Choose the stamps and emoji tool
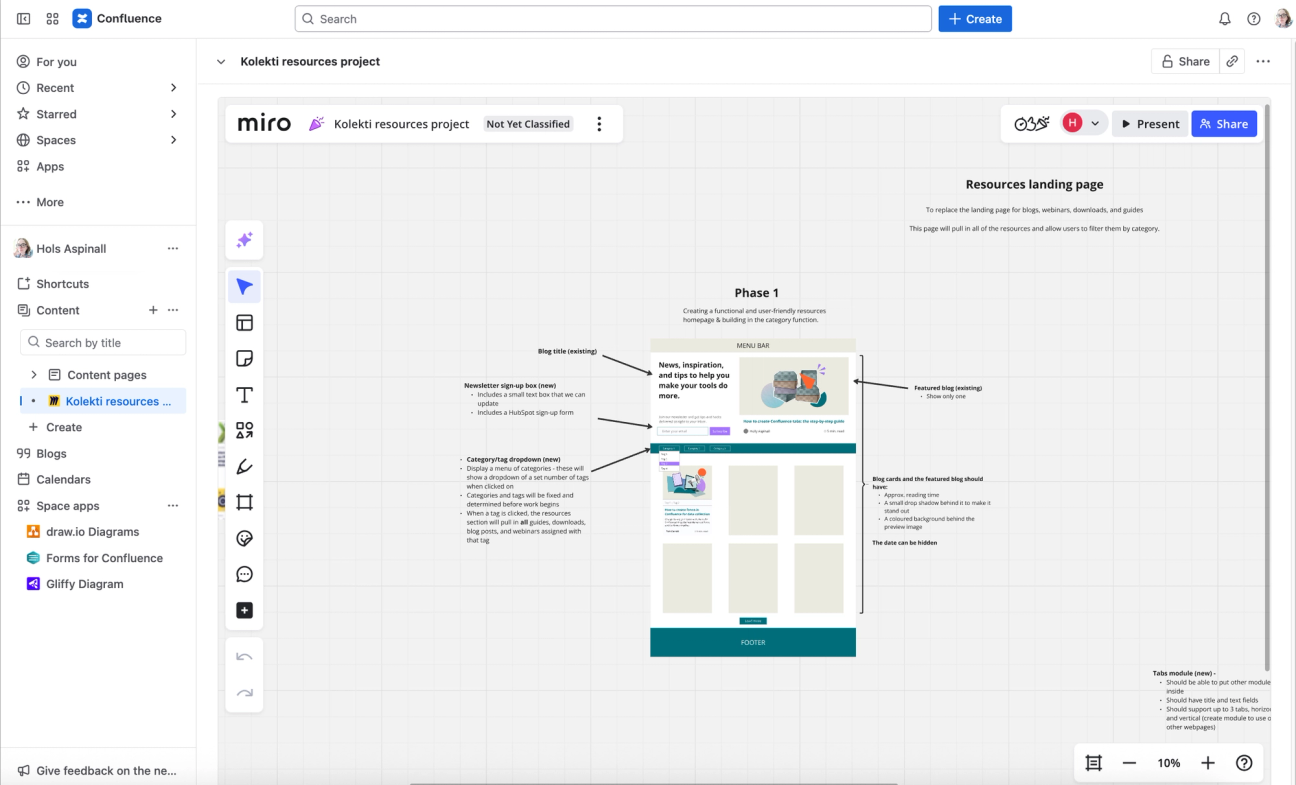 click(x=244, y=538)
